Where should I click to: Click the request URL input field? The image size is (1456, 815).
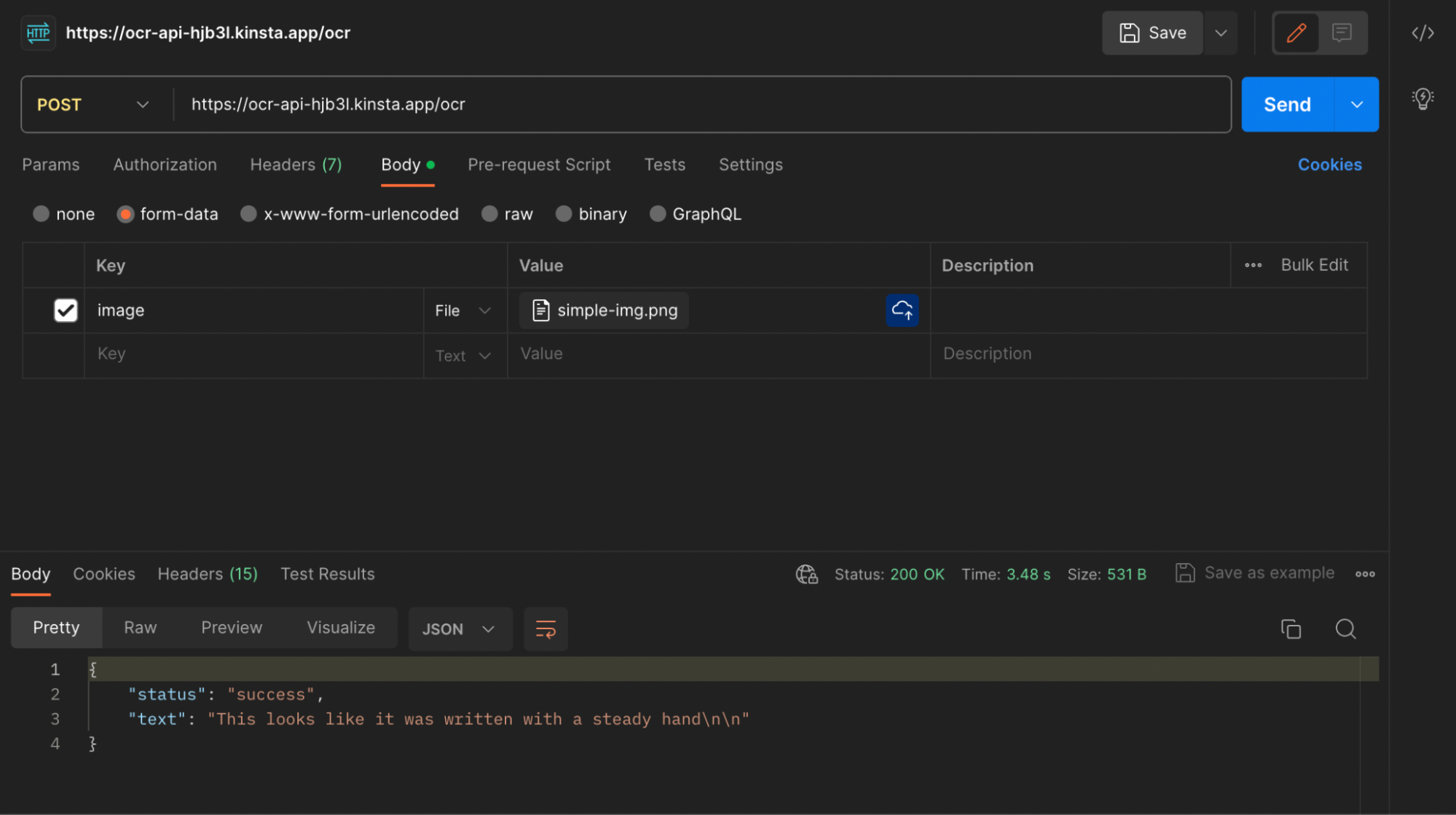699,104
